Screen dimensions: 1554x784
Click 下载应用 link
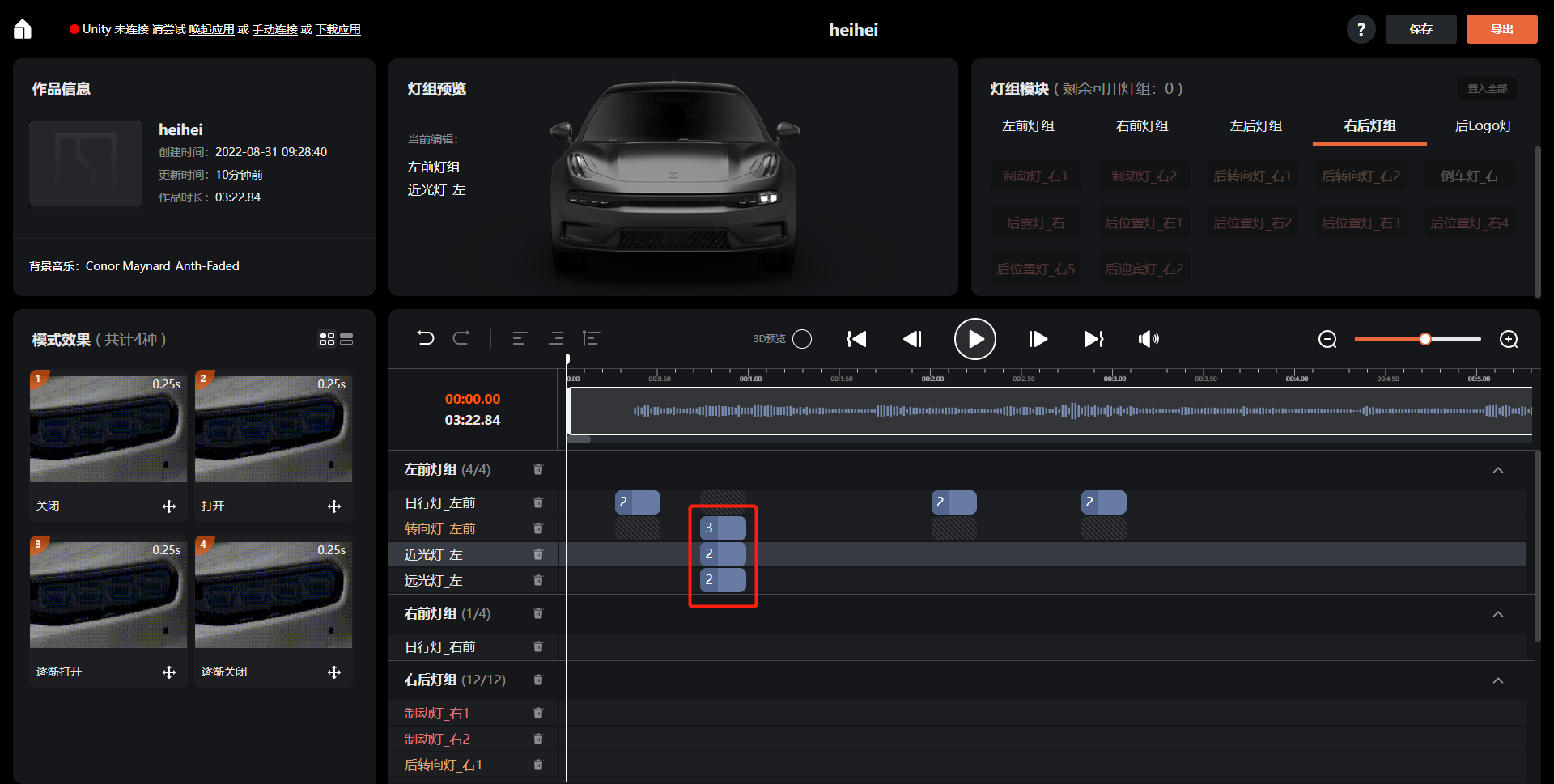[x=338, y=29]
